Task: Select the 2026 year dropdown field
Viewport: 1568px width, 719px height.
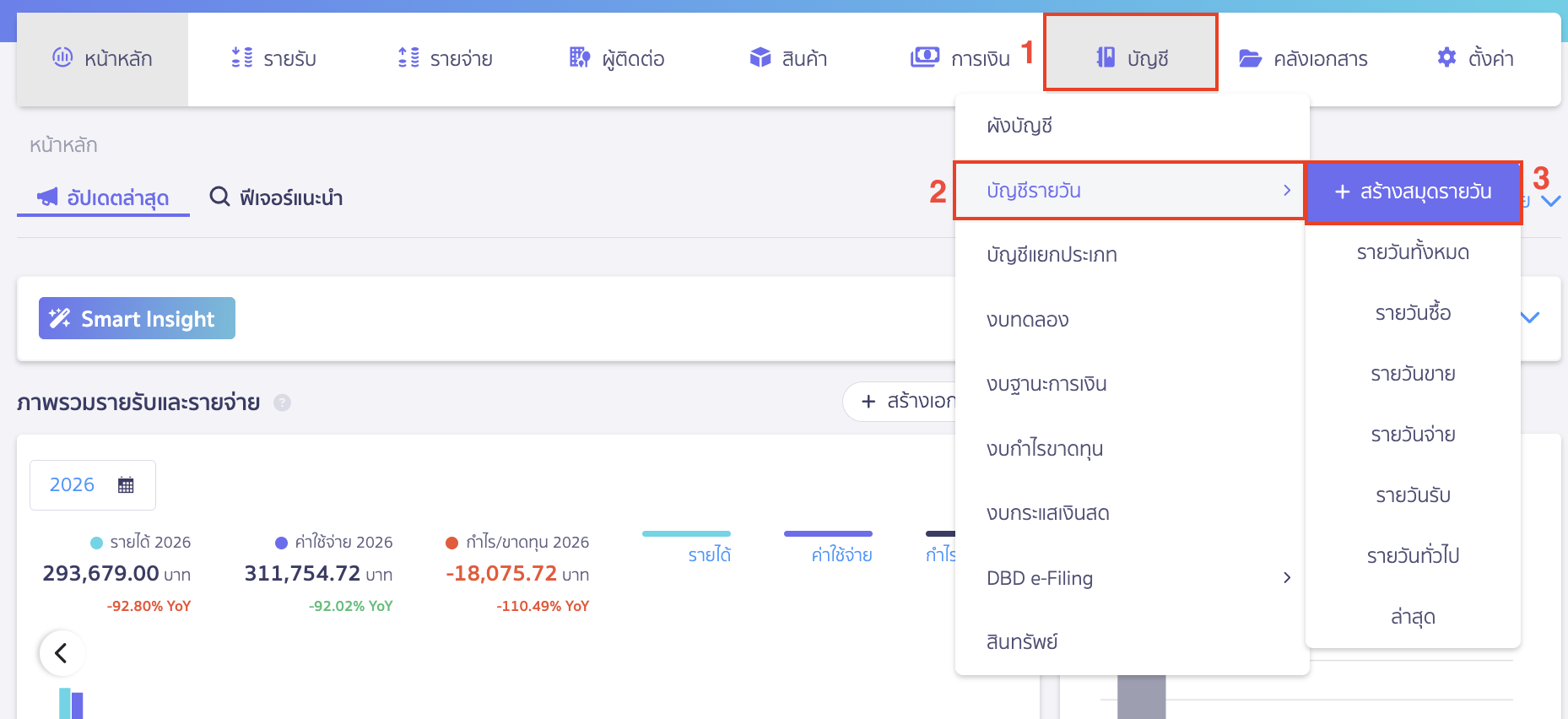Action: (73, 485)
